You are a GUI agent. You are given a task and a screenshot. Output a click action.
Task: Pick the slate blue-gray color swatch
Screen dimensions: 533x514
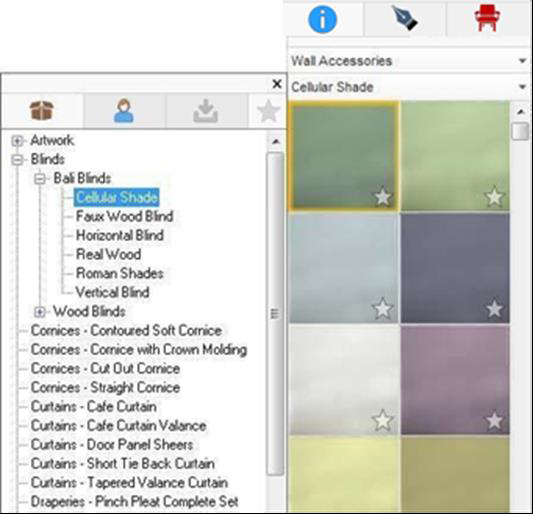455,268
